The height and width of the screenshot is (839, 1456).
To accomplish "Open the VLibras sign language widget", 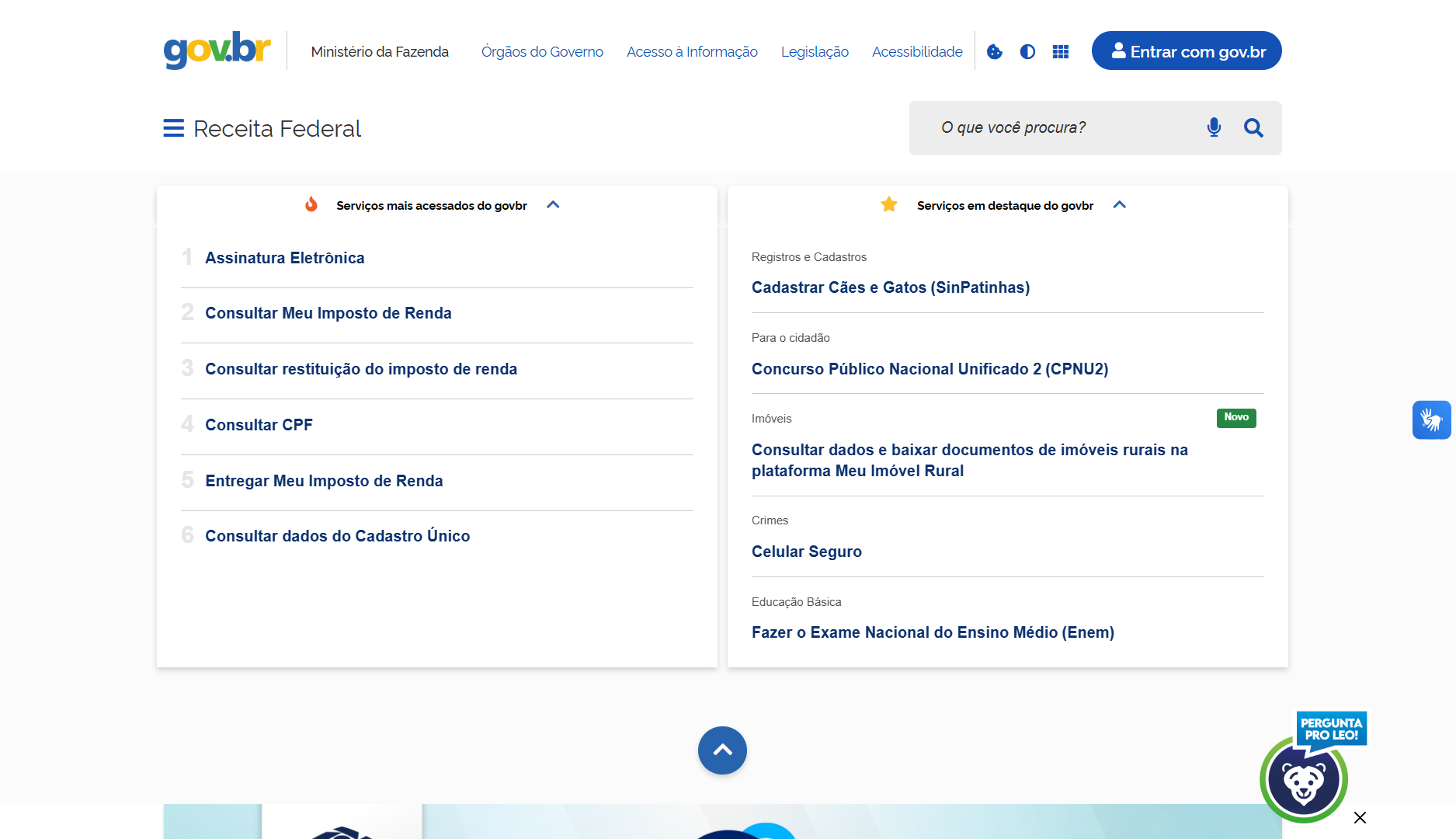I will [1431, 420].
